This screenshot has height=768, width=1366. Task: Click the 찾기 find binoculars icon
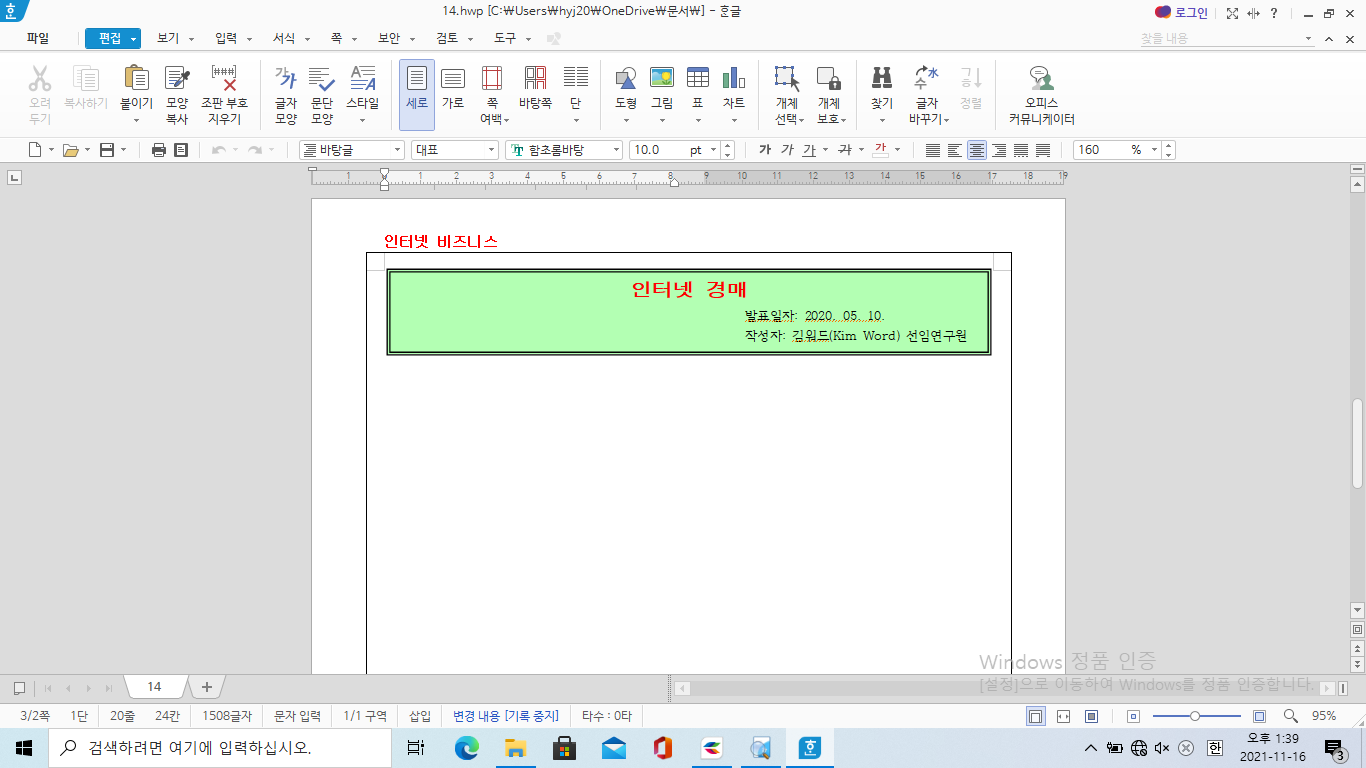coord(882,78)
